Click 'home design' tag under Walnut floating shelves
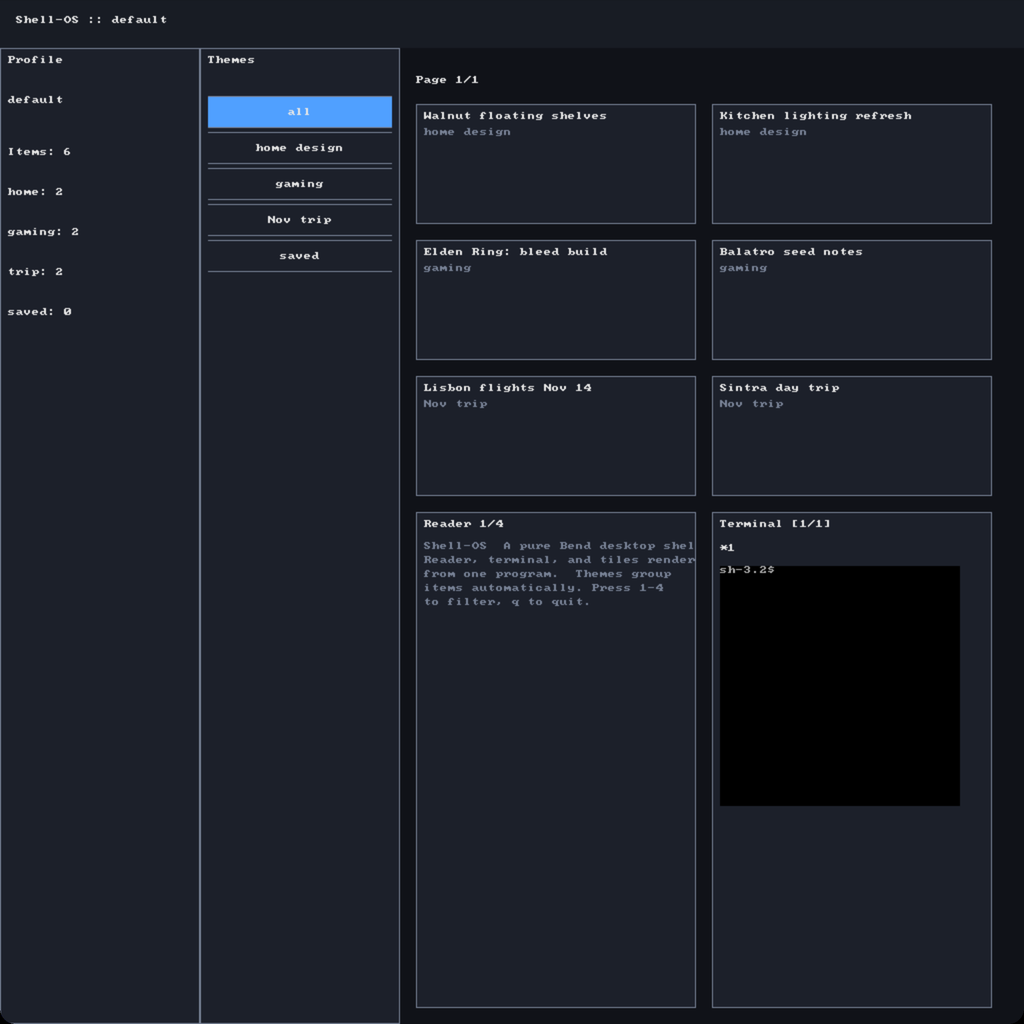The image size is (1024, 1024). tap(467, 132)
